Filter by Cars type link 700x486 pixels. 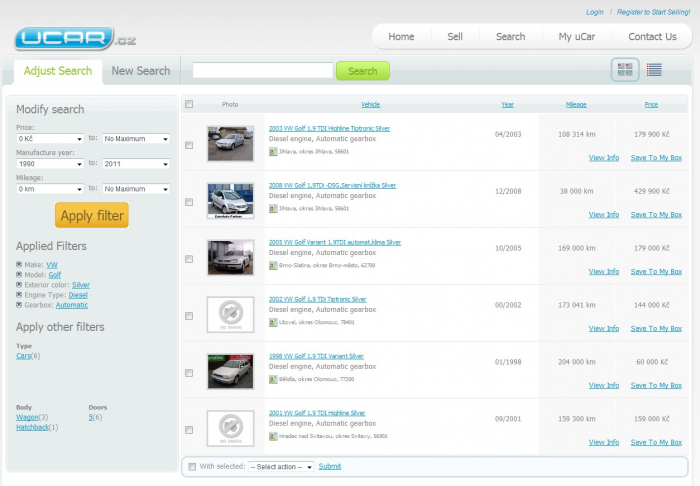pyautogui.click(x=24, y=356)
